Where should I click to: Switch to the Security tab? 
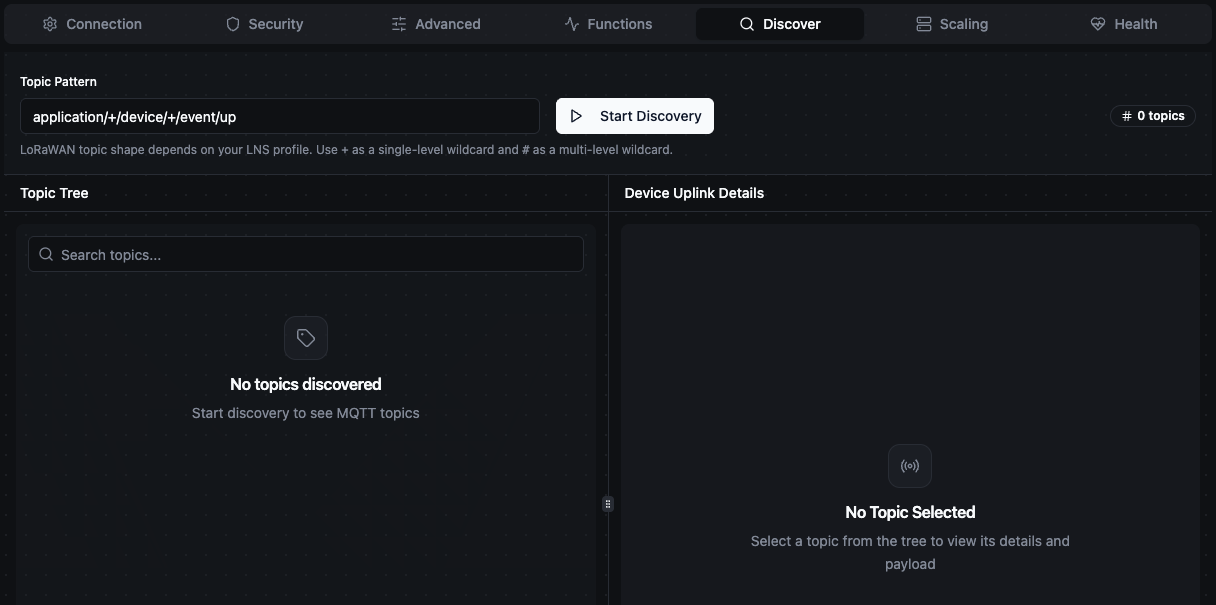click(x=264, y=24)
